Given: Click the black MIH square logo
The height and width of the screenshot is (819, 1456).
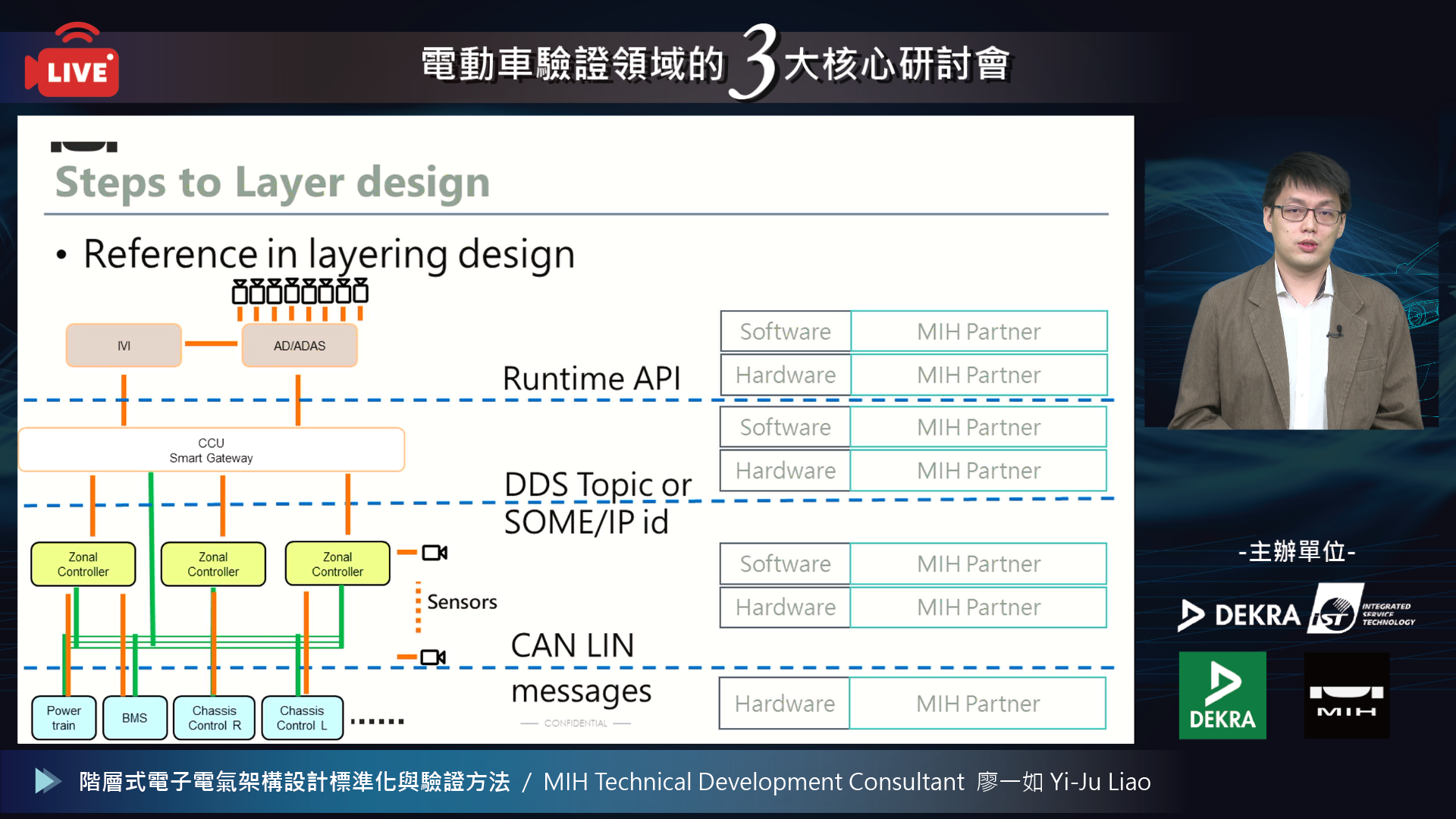Looking at the screenshot, I should tap(1347, 695).
